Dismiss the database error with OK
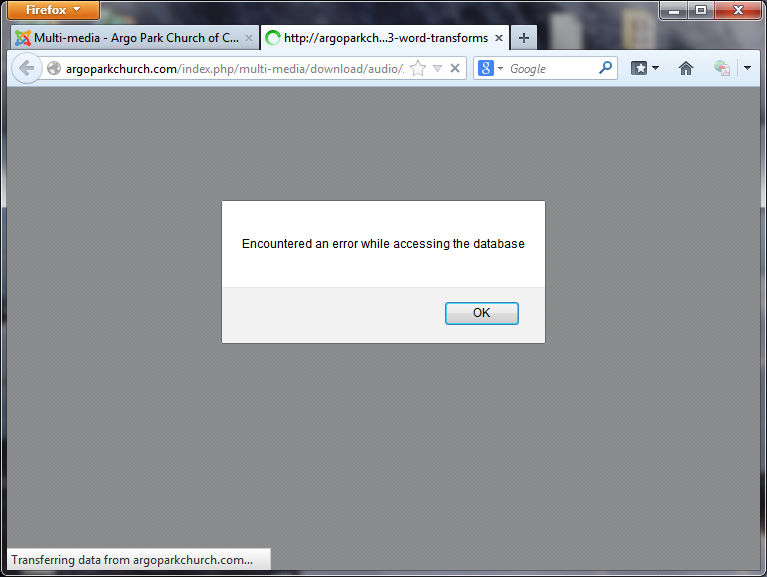 pos(481,313)
